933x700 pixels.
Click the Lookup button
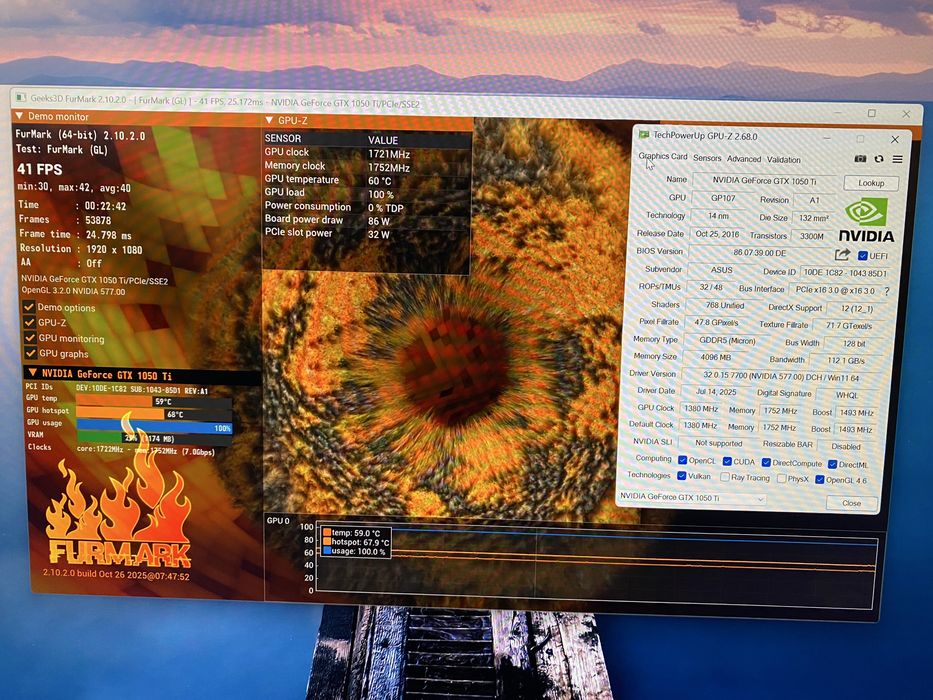tap(871, 183)
